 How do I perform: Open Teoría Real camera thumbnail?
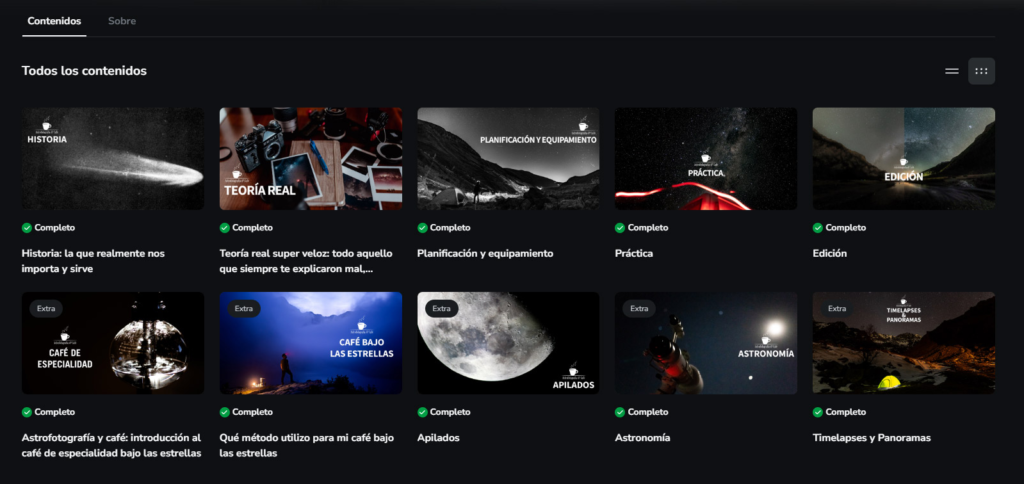click(311, 159)
